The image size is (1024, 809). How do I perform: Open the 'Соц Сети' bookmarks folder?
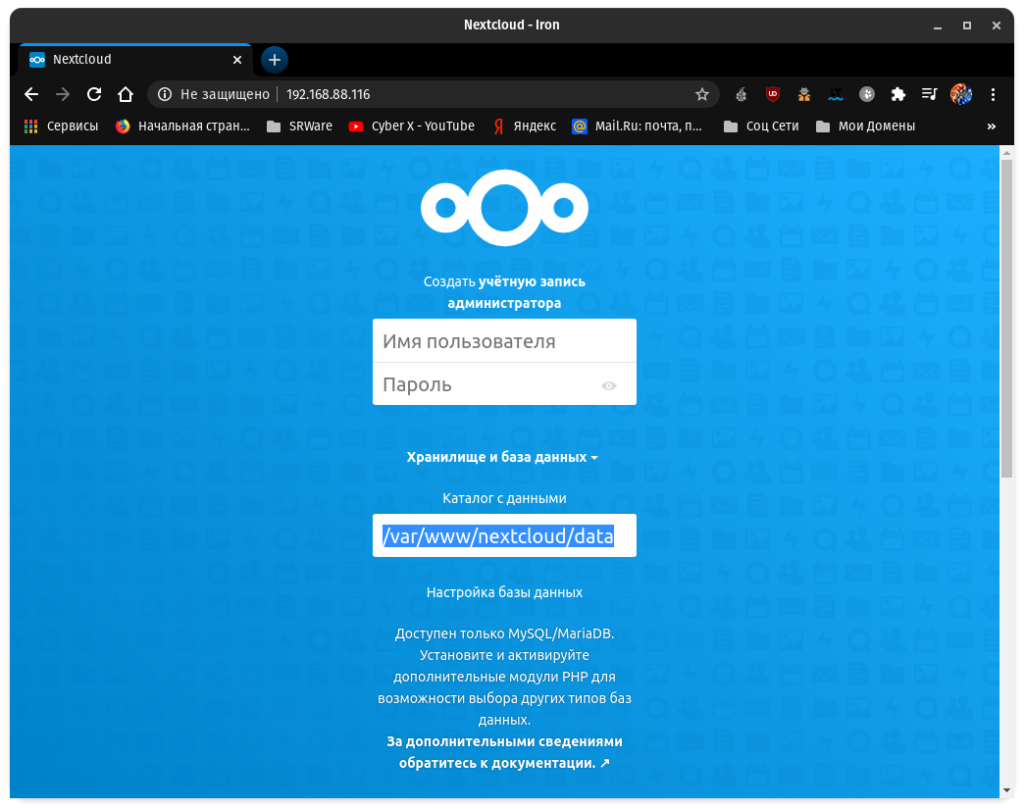(x=760, y=126)
